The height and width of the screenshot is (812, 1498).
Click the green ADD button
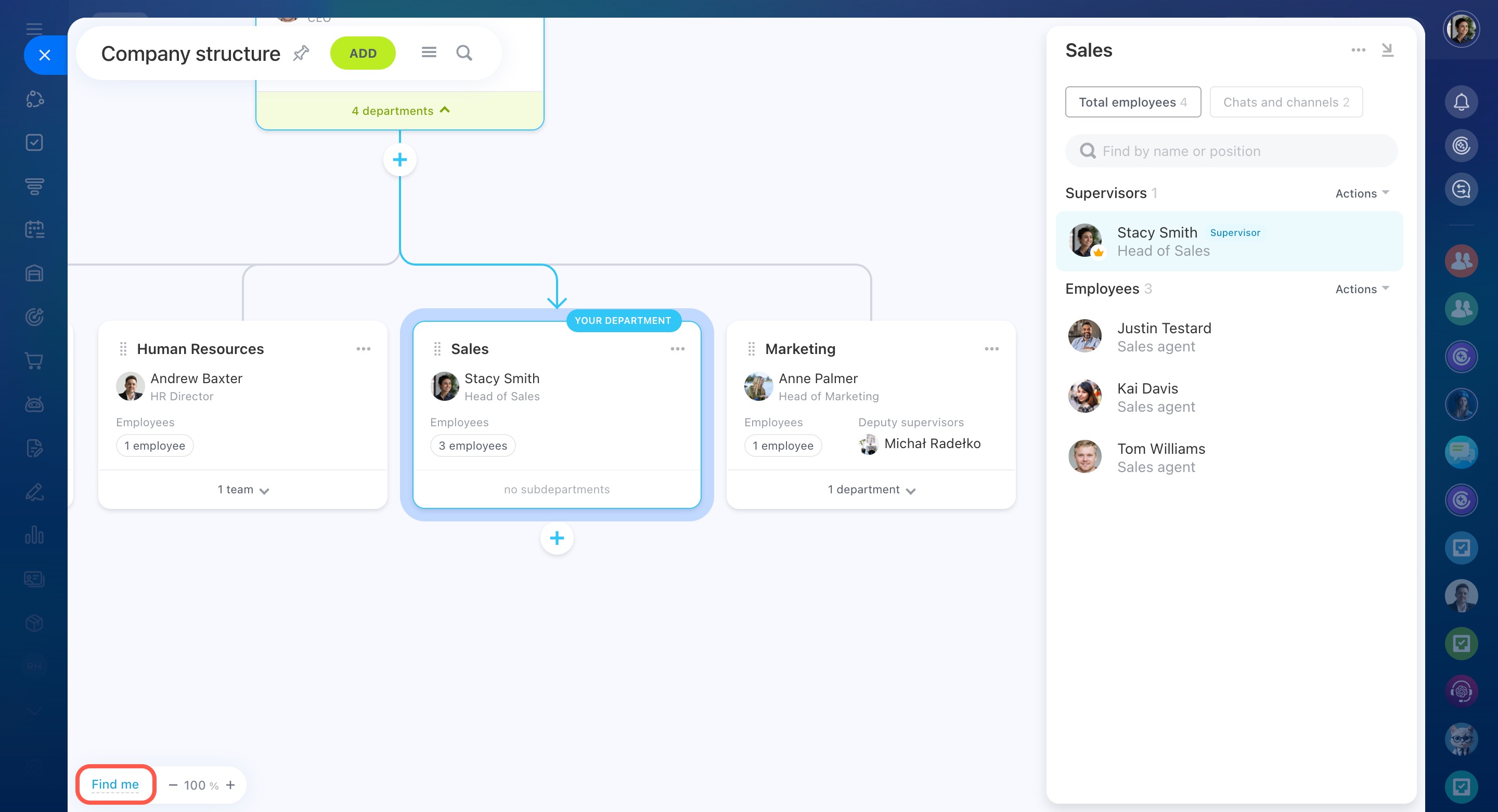[363, 53]
